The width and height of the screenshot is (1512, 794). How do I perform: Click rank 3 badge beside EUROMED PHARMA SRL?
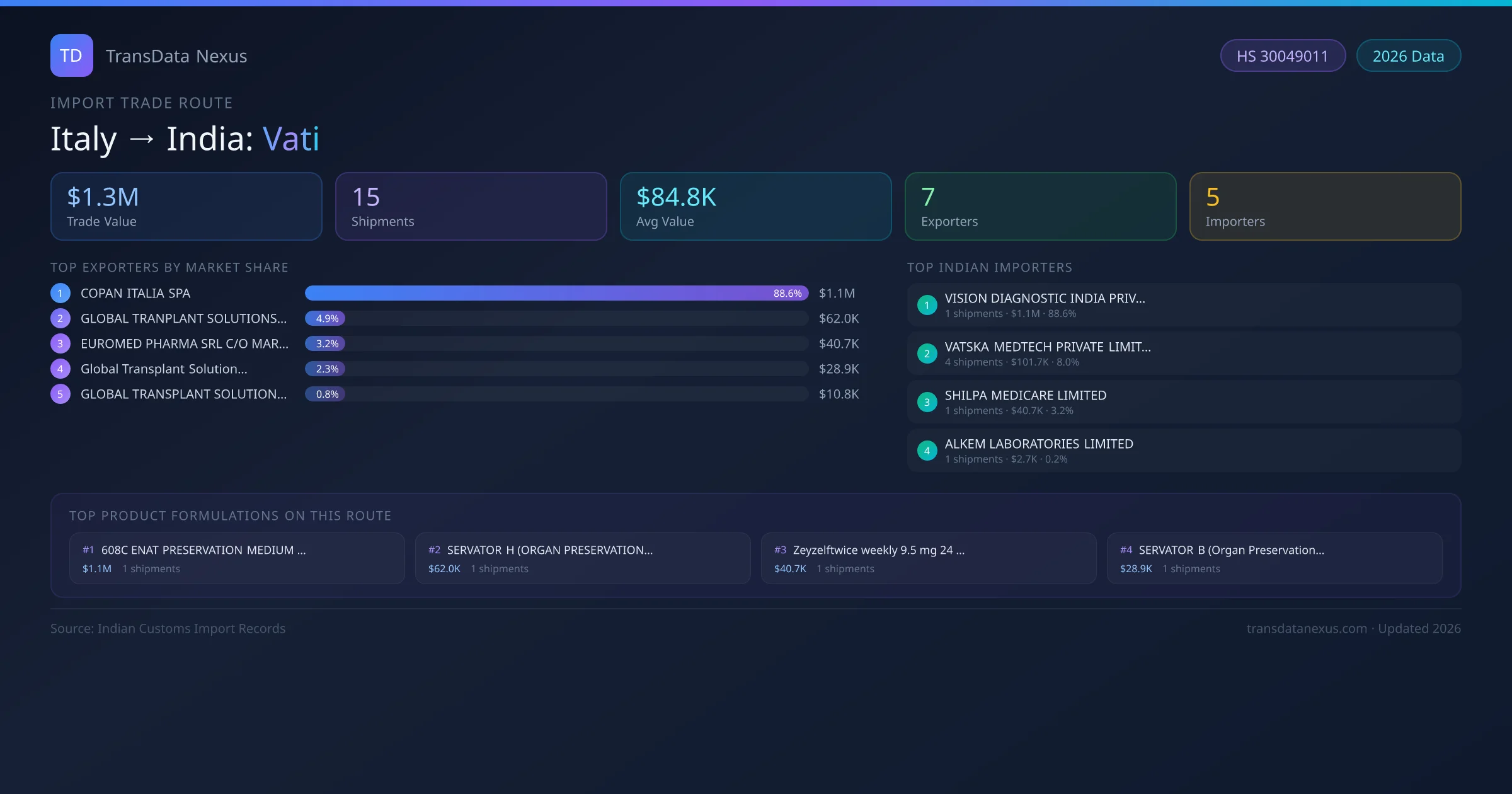click(x=60, y=343)
